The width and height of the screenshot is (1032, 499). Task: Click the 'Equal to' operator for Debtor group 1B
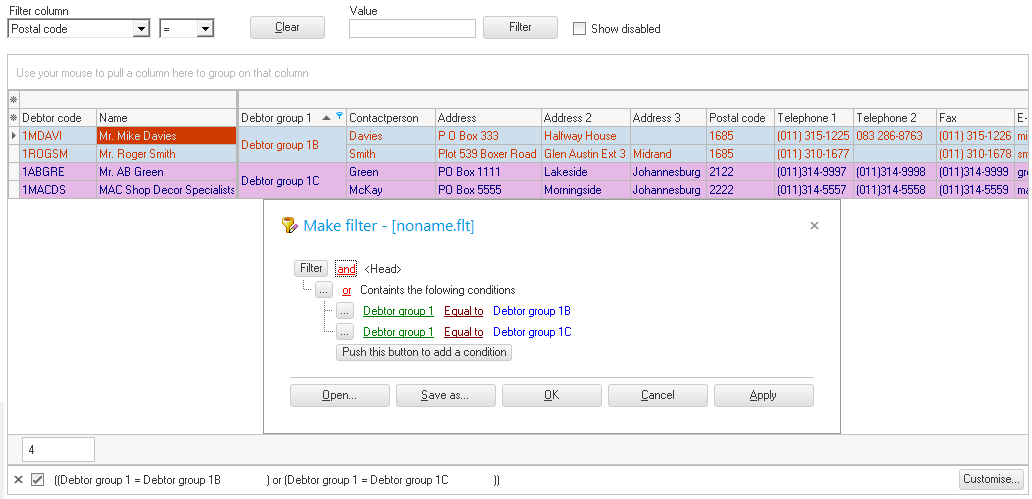tap(463, 311)
